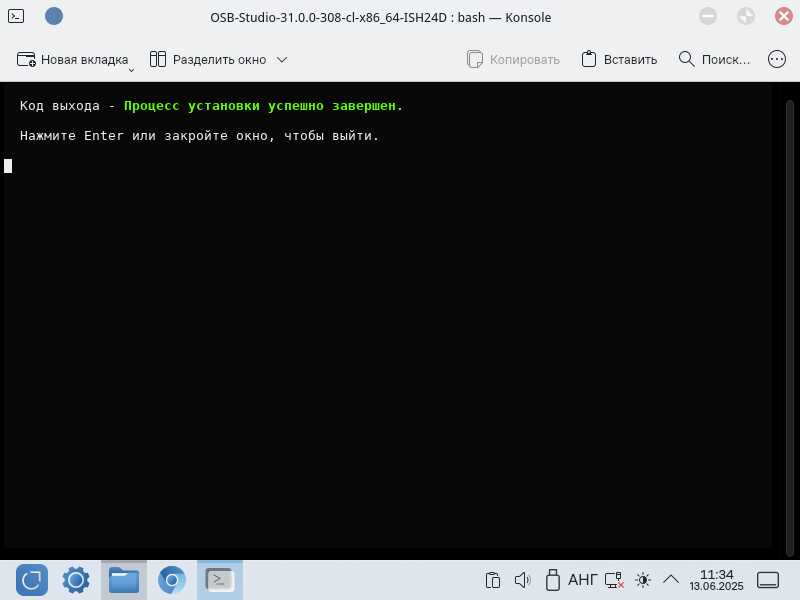Viewport: 800px width, 600px height.
Task: Expand the Разделить окно chevron
Action: click(x=282, y=60)
